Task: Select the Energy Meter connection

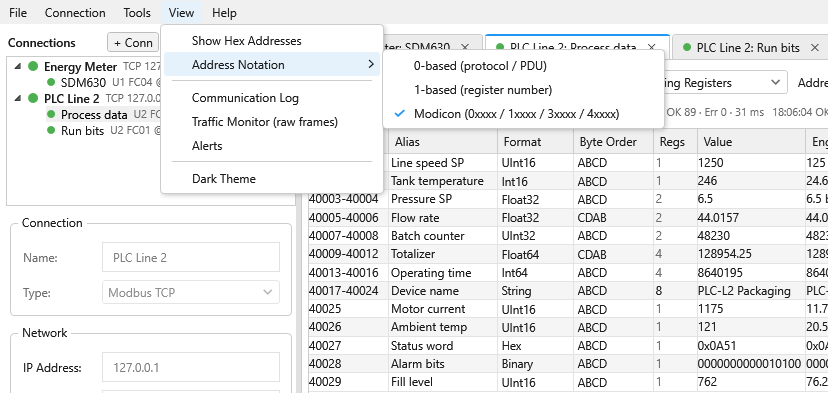Action: 80,67
